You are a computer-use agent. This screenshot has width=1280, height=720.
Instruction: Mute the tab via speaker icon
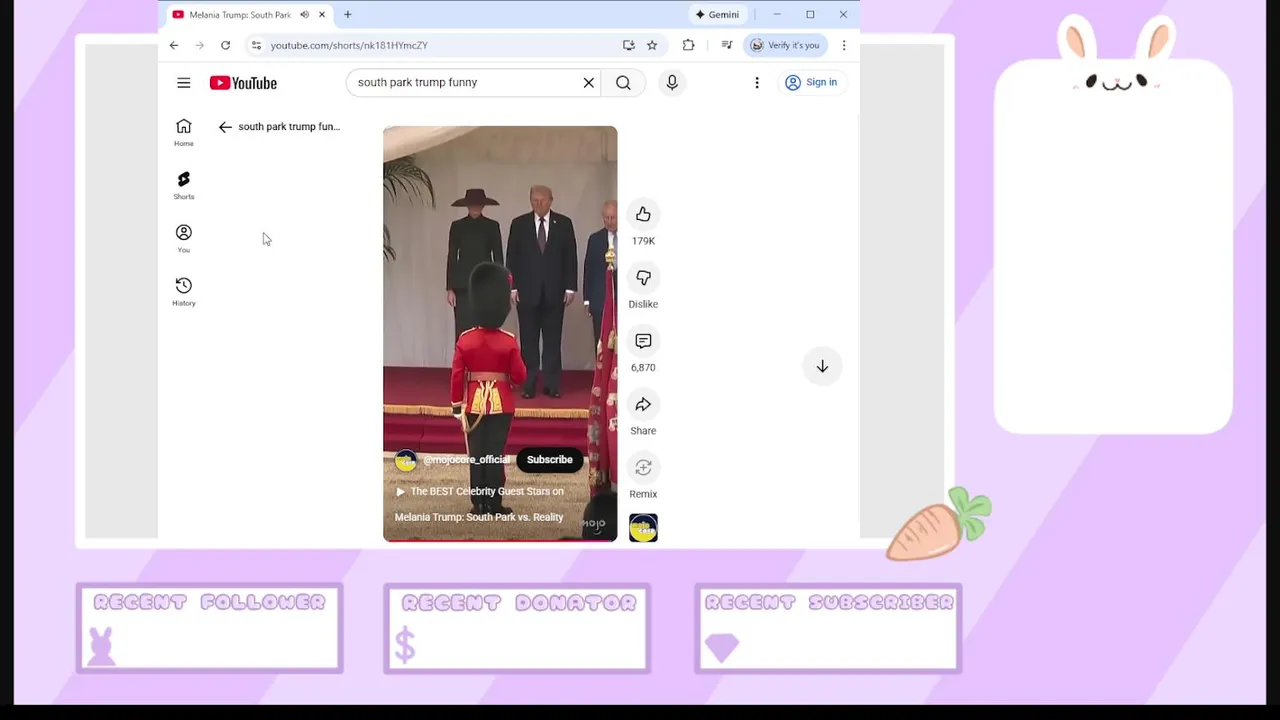(304, 15)
